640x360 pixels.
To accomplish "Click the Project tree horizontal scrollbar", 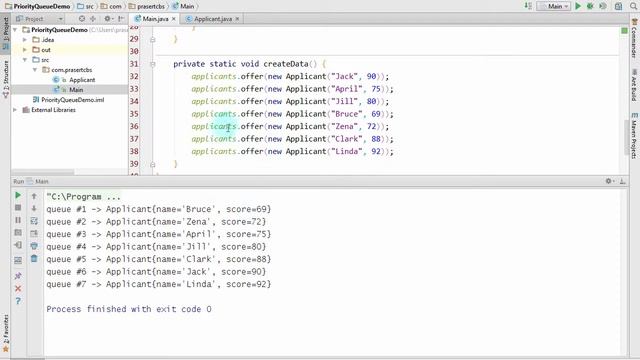I will (43, 172).
